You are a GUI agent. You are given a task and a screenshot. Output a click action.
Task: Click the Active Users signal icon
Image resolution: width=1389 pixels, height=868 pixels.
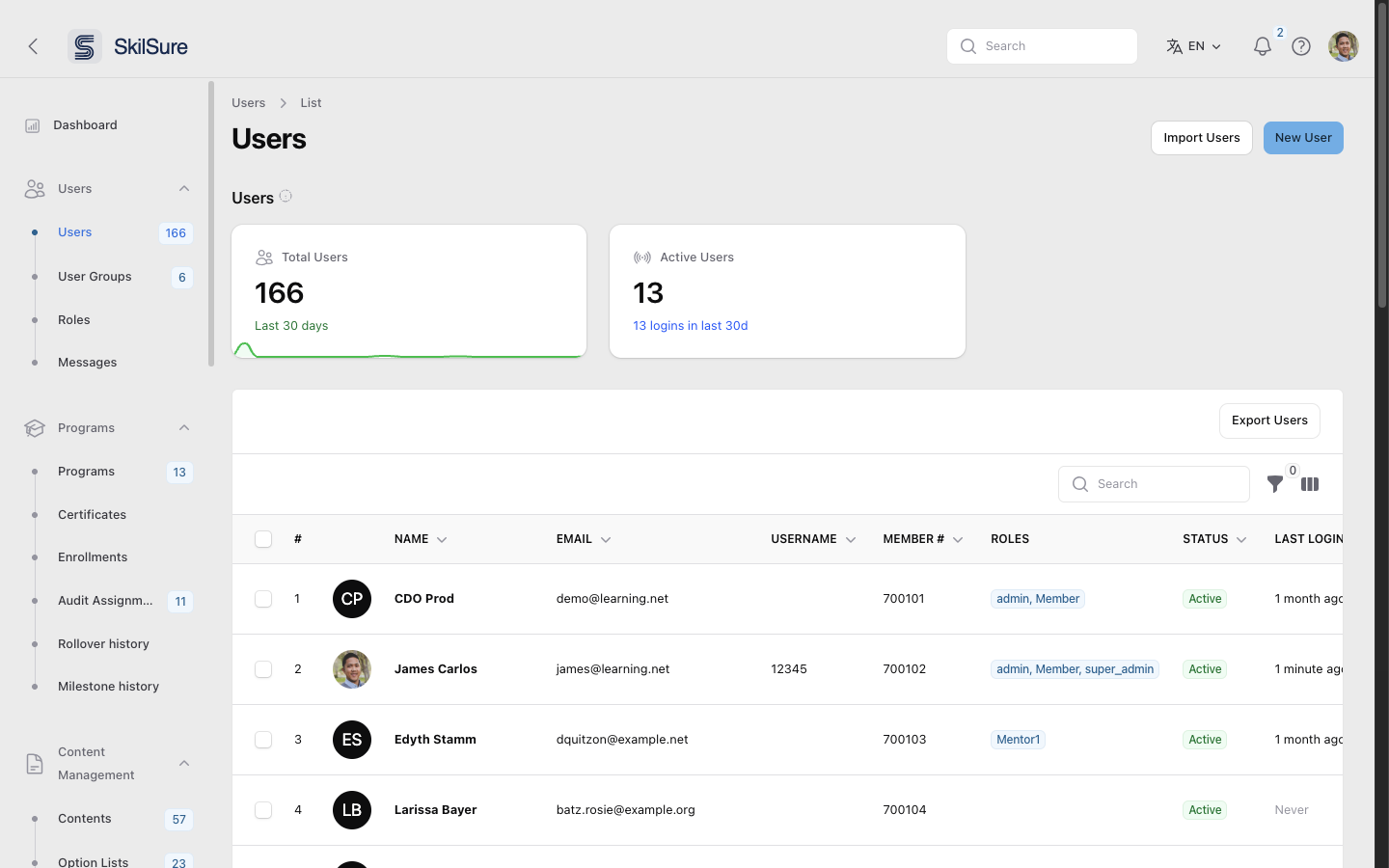(642, 258)
